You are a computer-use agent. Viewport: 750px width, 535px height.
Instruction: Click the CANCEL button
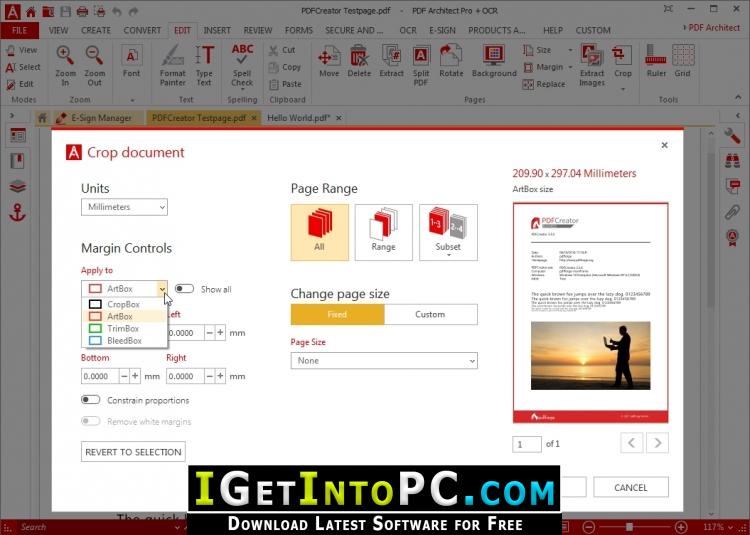(631, 487)
